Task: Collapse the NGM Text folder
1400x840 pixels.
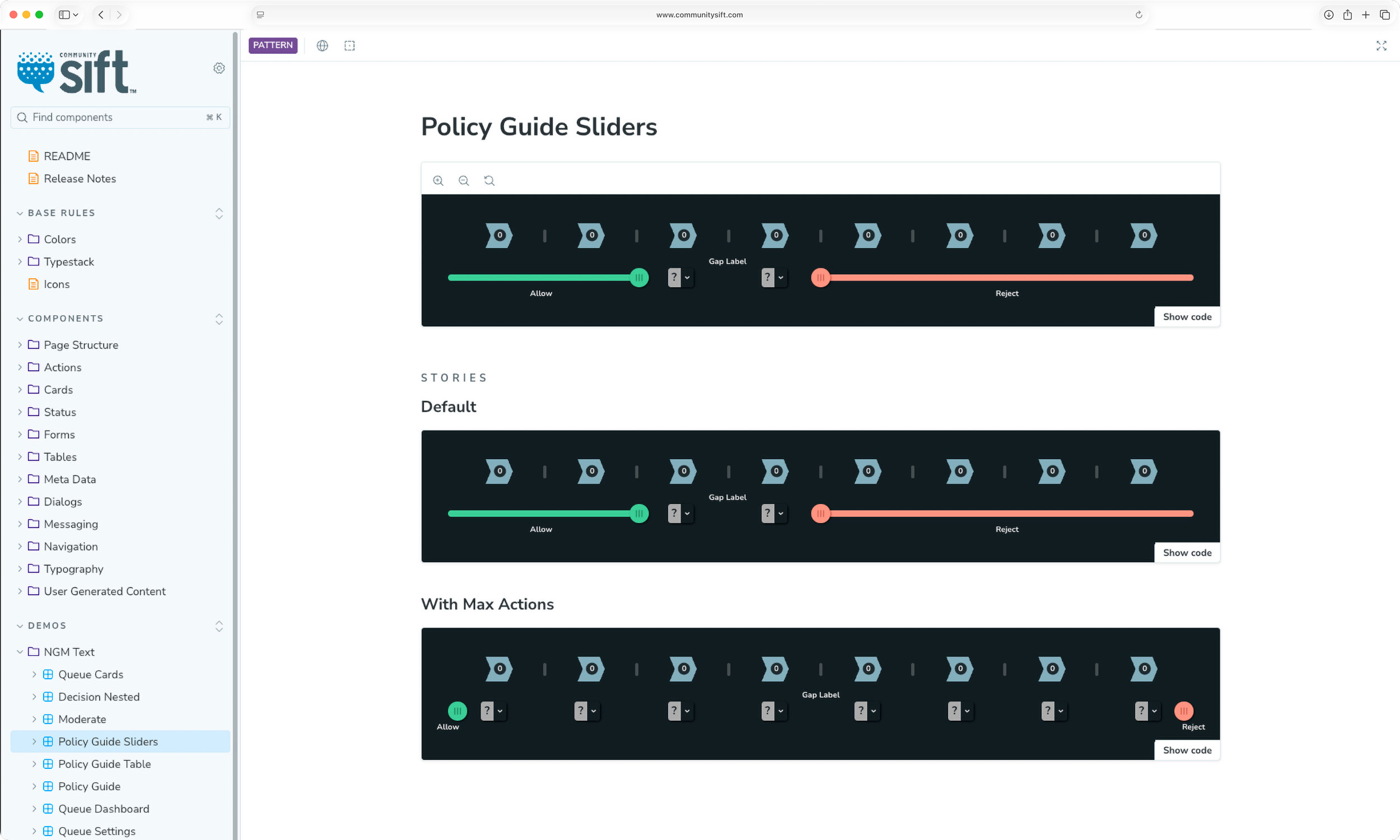Action: coord(69,652)
